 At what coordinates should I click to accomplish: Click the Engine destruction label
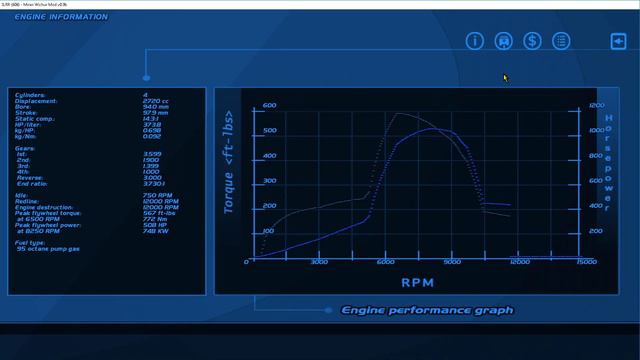coord(44,207)
